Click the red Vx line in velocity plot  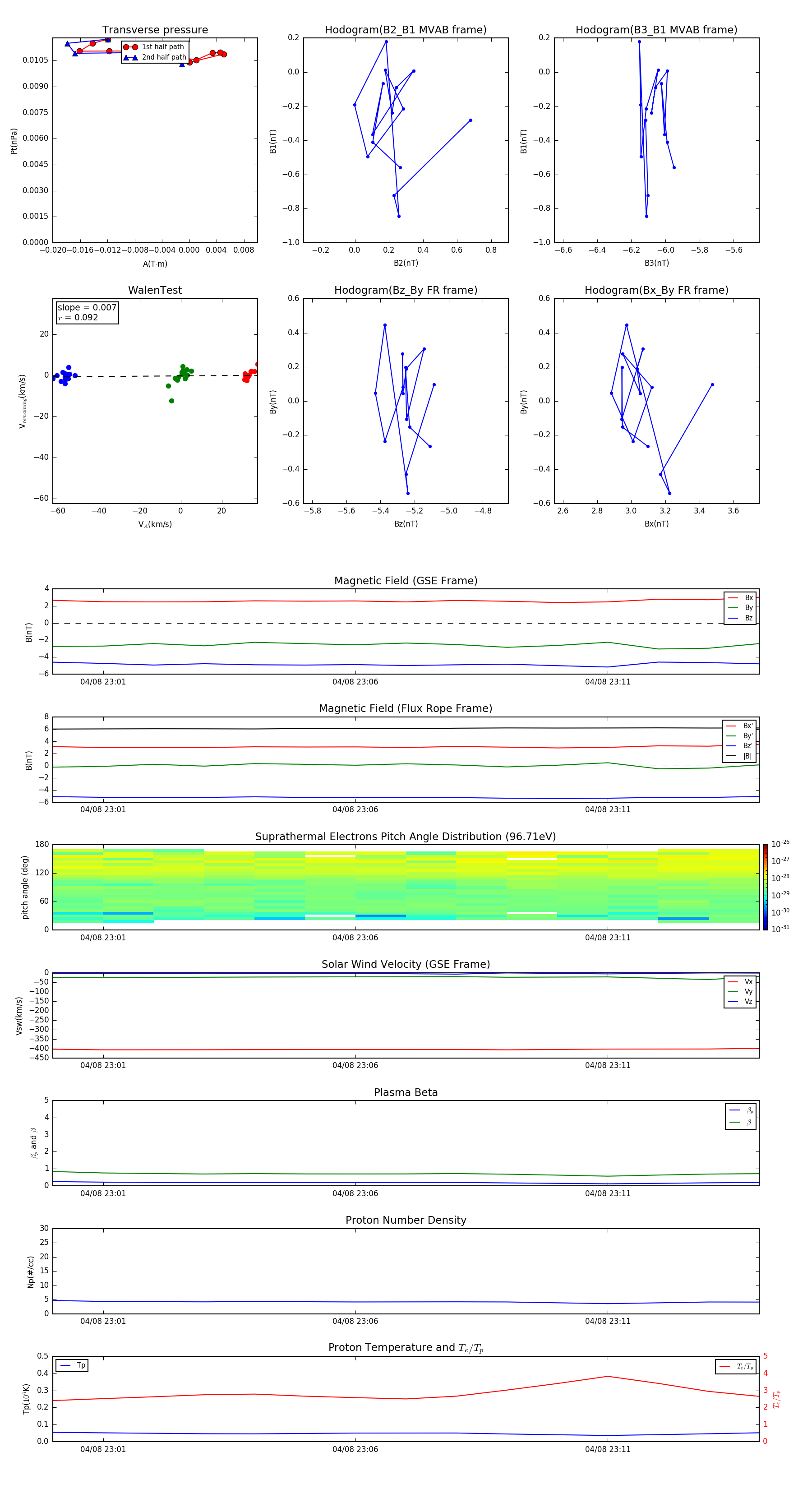[406, 1049]
